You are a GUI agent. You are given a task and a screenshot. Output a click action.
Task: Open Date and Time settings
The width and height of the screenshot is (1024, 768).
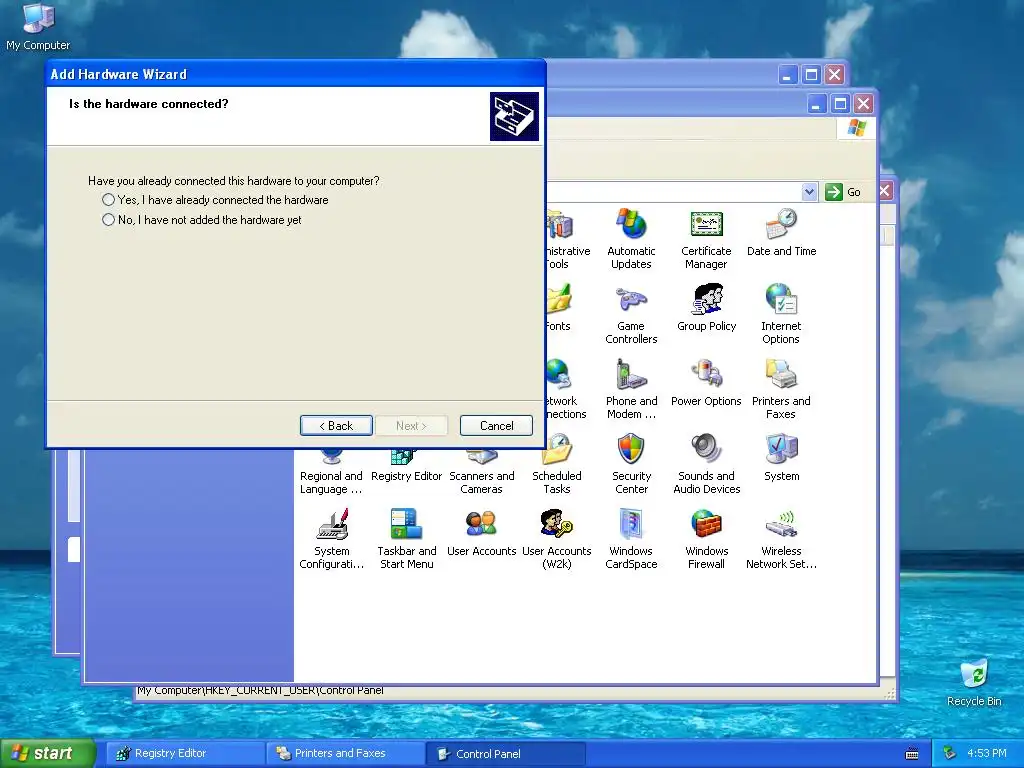[x=781, y=232]
